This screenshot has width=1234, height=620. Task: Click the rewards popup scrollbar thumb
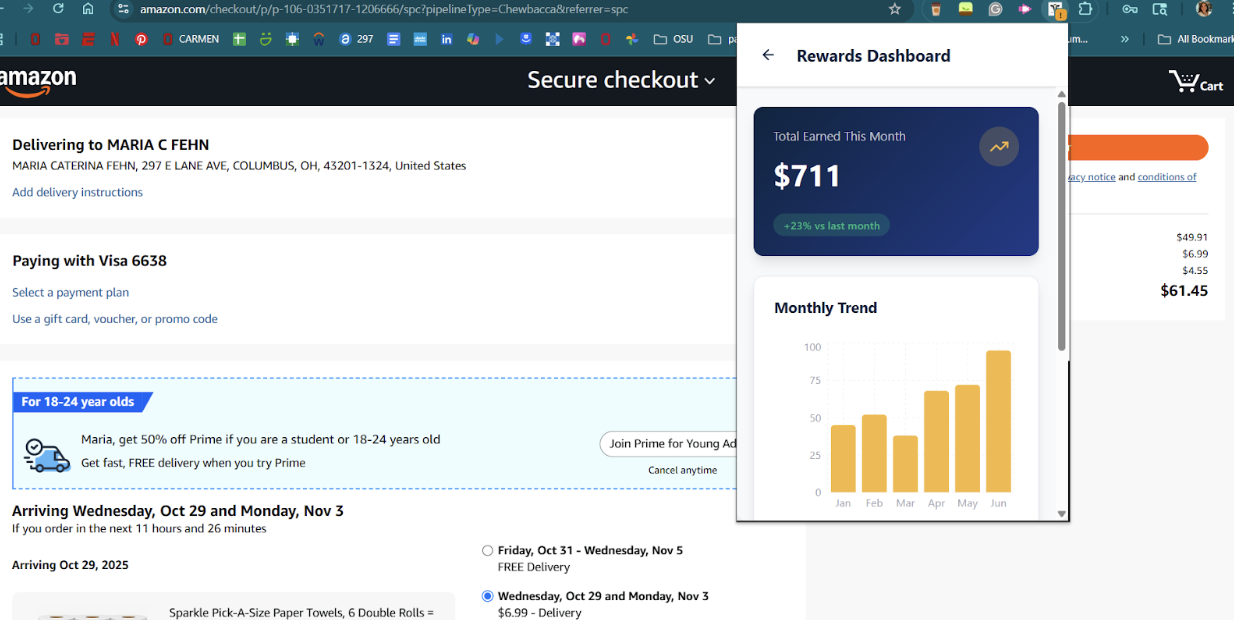(1061, 225)
